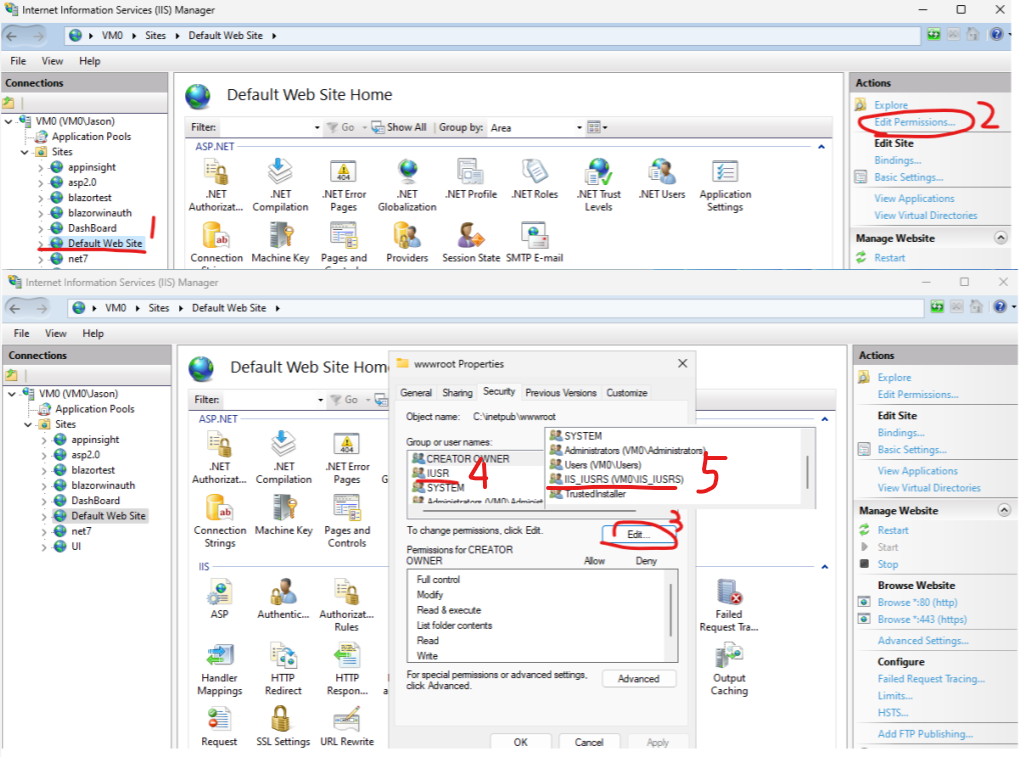The height and width of the screenshot is (757, 1029).
Task: Open Session State settings
Action: tap(470, 240)
